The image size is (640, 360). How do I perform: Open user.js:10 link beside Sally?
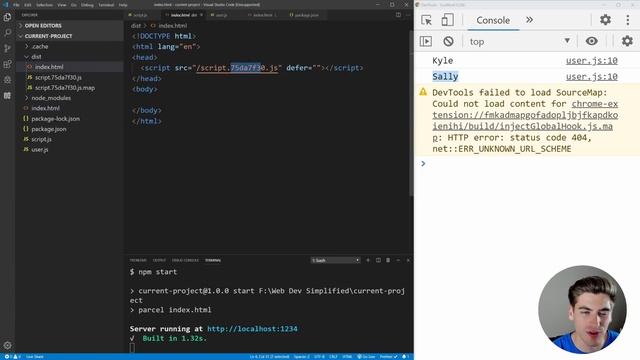[x=591, y=77]
